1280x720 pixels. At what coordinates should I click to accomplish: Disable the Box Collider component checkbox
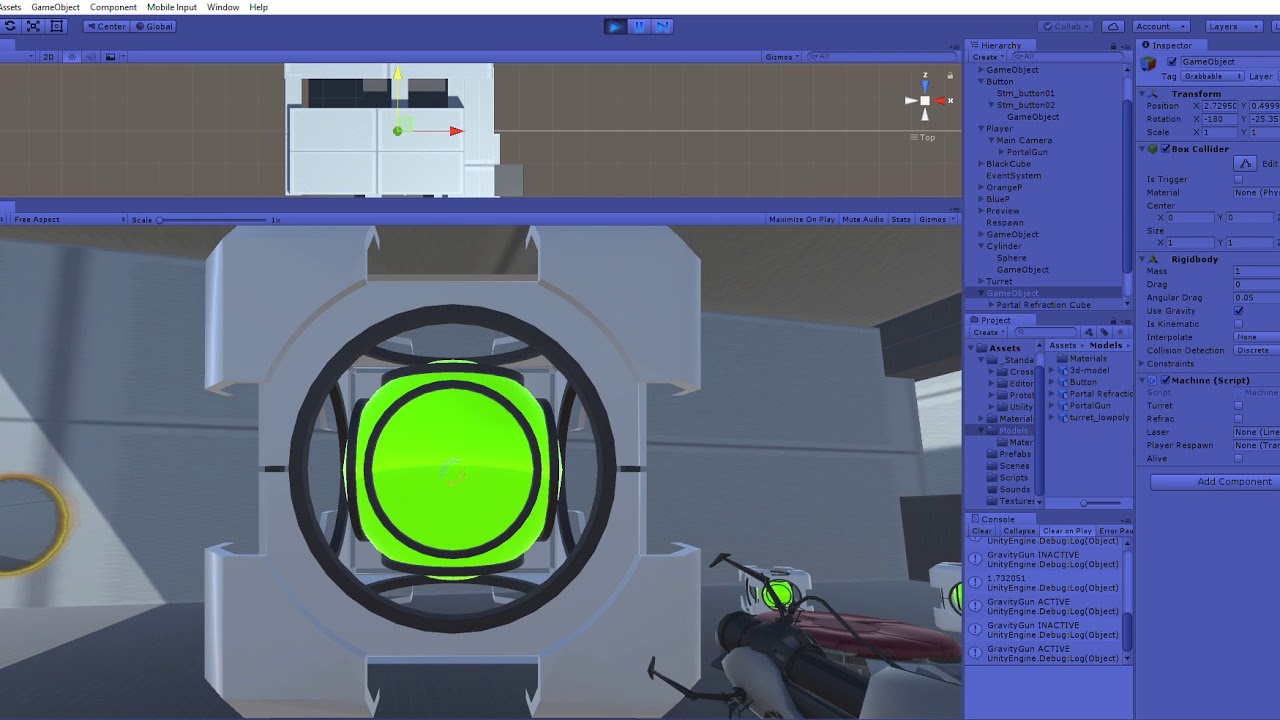click(x=1165, y=149)
